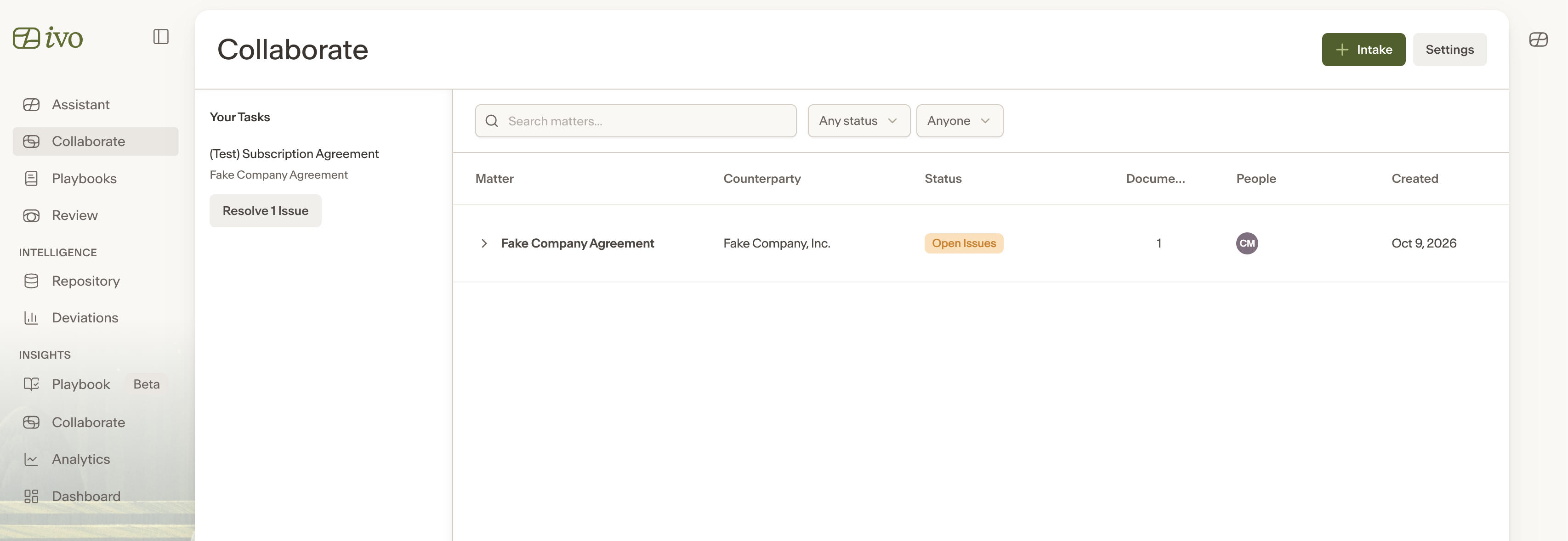
Task: Click the search magnifier icon
Action: [492, 121]
